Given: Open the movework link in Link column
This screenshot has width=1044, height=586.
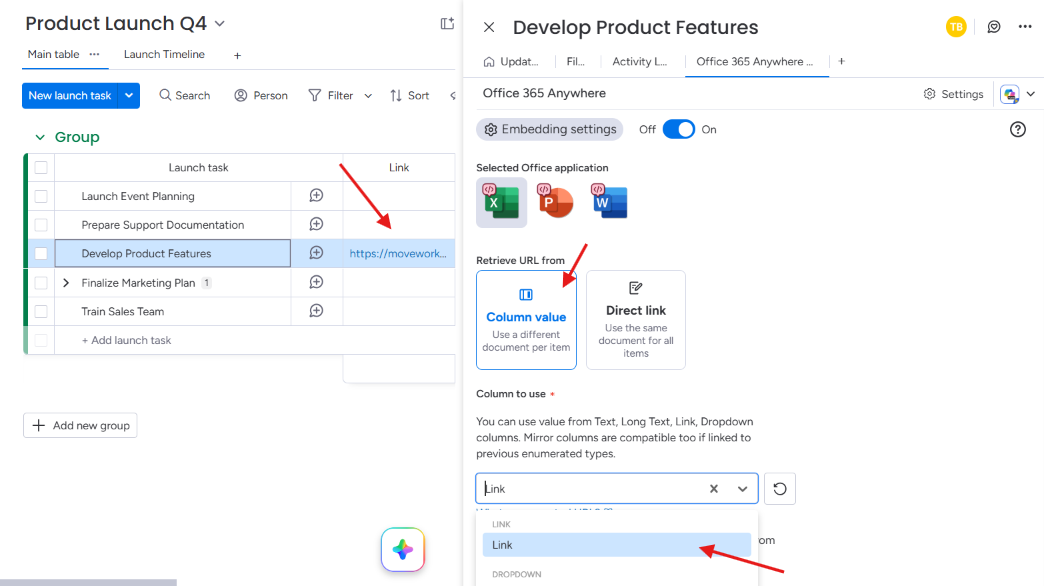Looking at the screenshot, I should pyautogui.click(x=398, y=253).
